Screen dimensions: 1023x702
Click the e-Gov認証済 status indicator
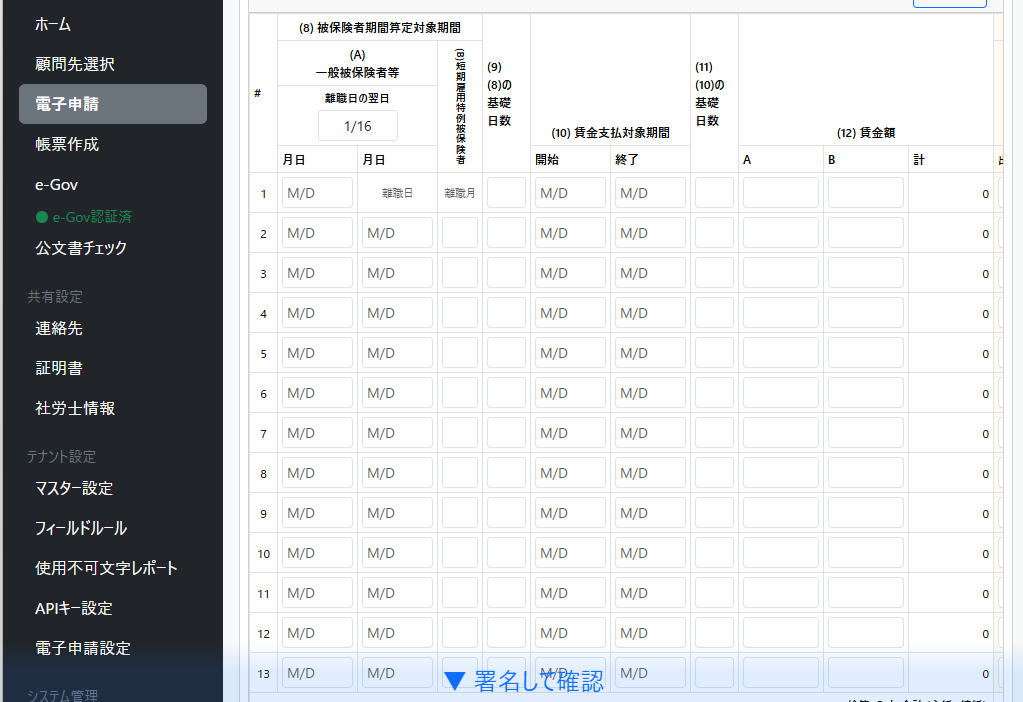tap(84, 217)
